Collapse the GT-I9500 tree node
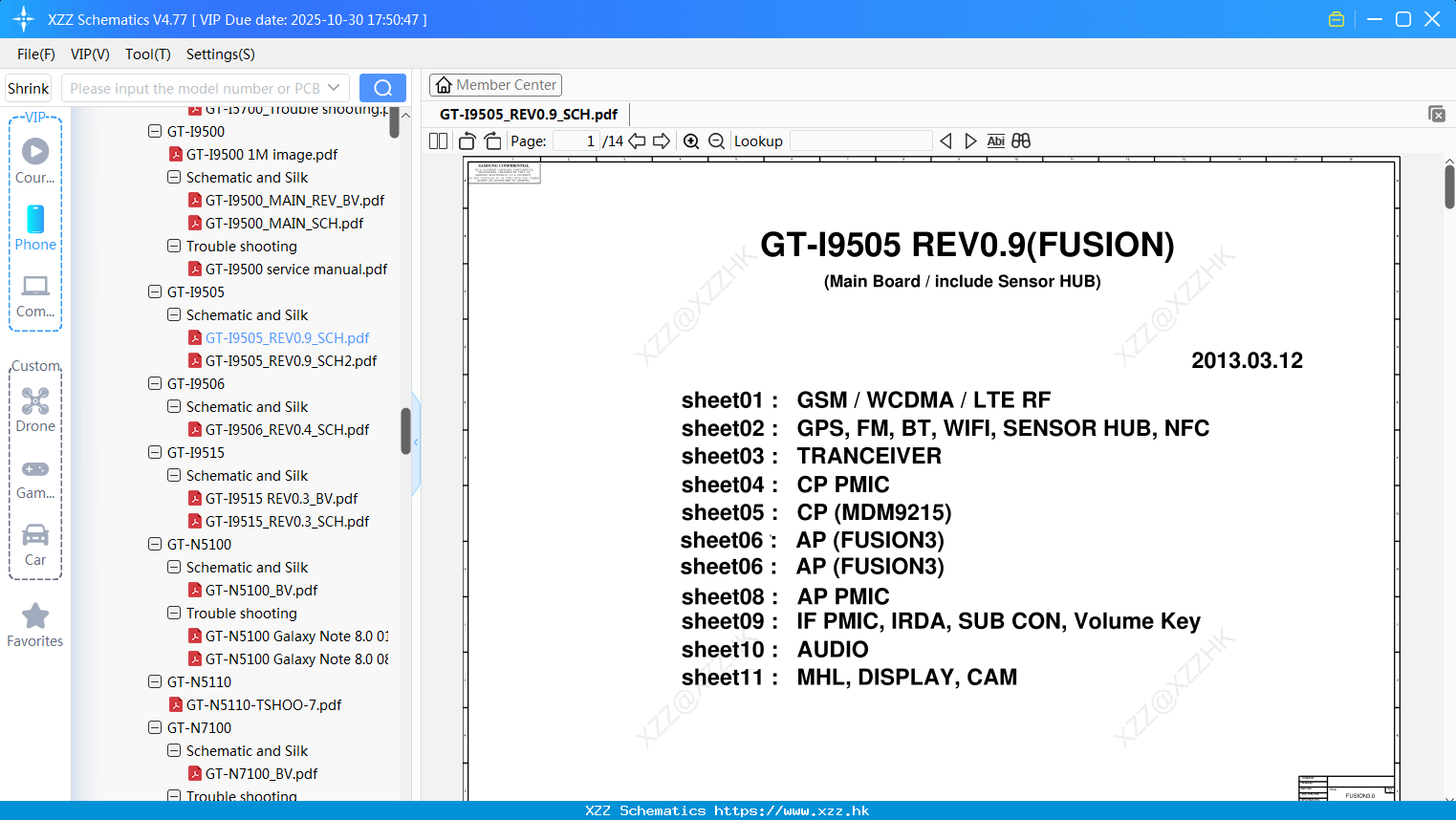The width and height of the screenshot is (1456, 820). (x=155, y=131)
